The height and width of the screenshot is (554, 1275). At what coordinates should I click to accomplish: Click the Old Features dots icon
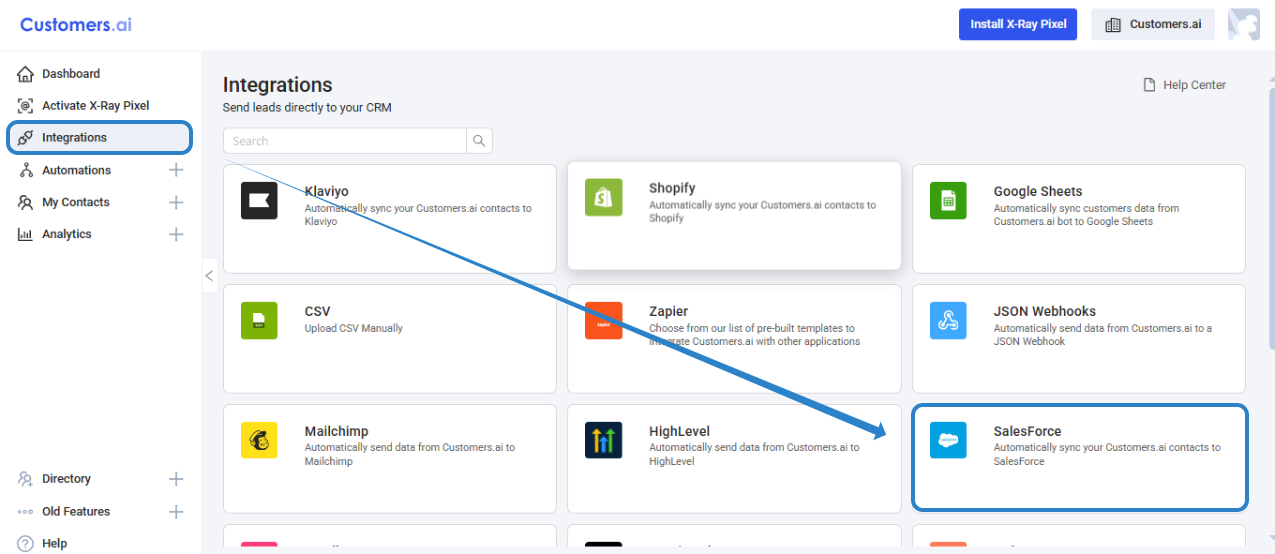click(x=25, y=511)
